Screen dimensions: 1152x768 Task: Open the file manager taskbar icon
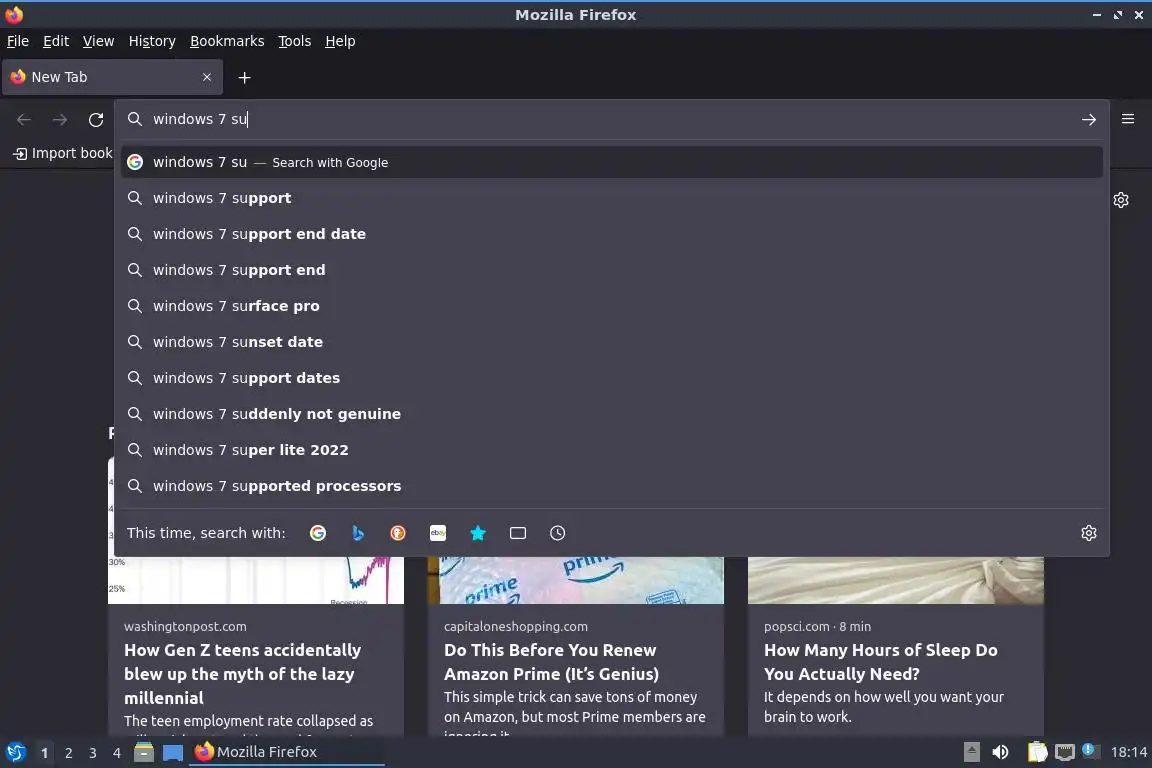coord(144,752)
